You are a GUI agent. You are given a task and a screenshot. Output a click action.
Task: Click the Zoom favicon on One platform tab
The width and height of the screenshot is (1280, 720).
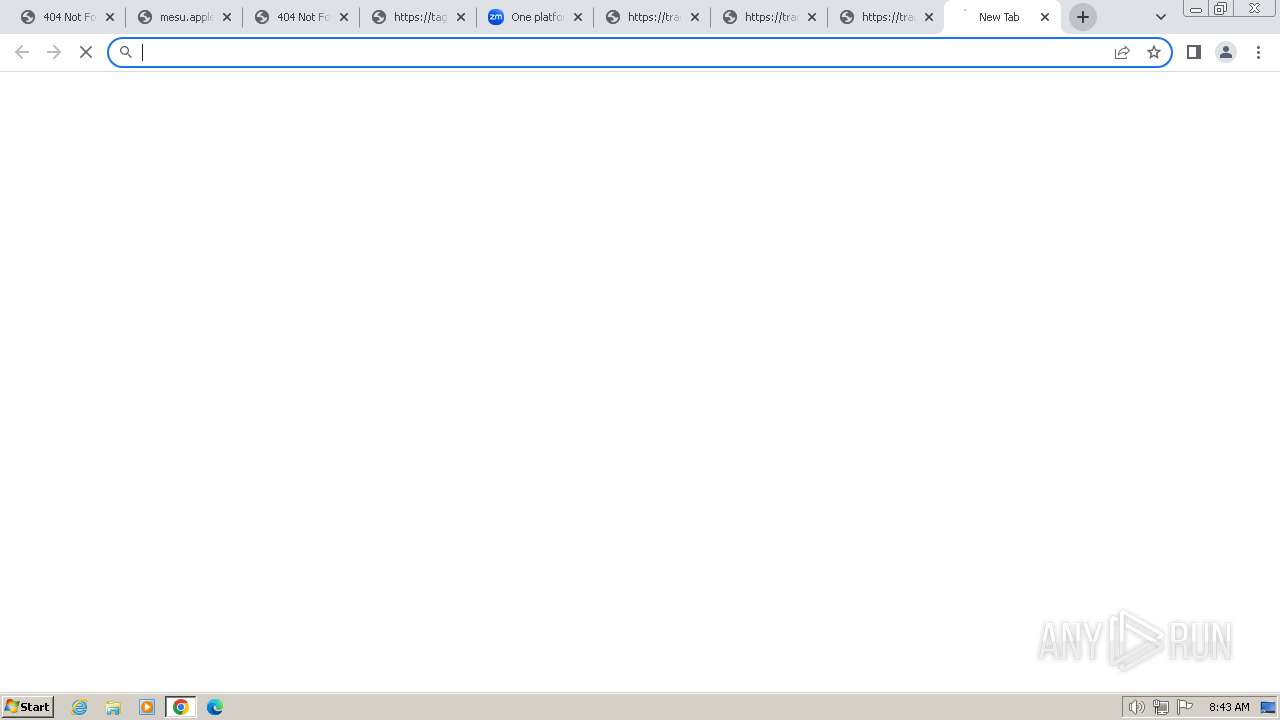496,17
